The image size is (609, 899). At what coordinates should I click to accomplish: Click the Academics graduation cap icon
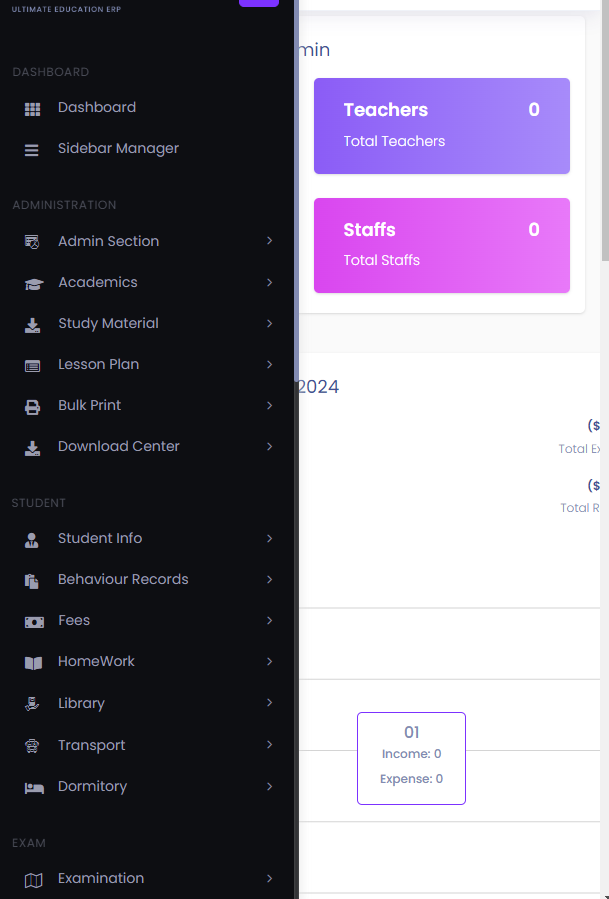point(33,283)
